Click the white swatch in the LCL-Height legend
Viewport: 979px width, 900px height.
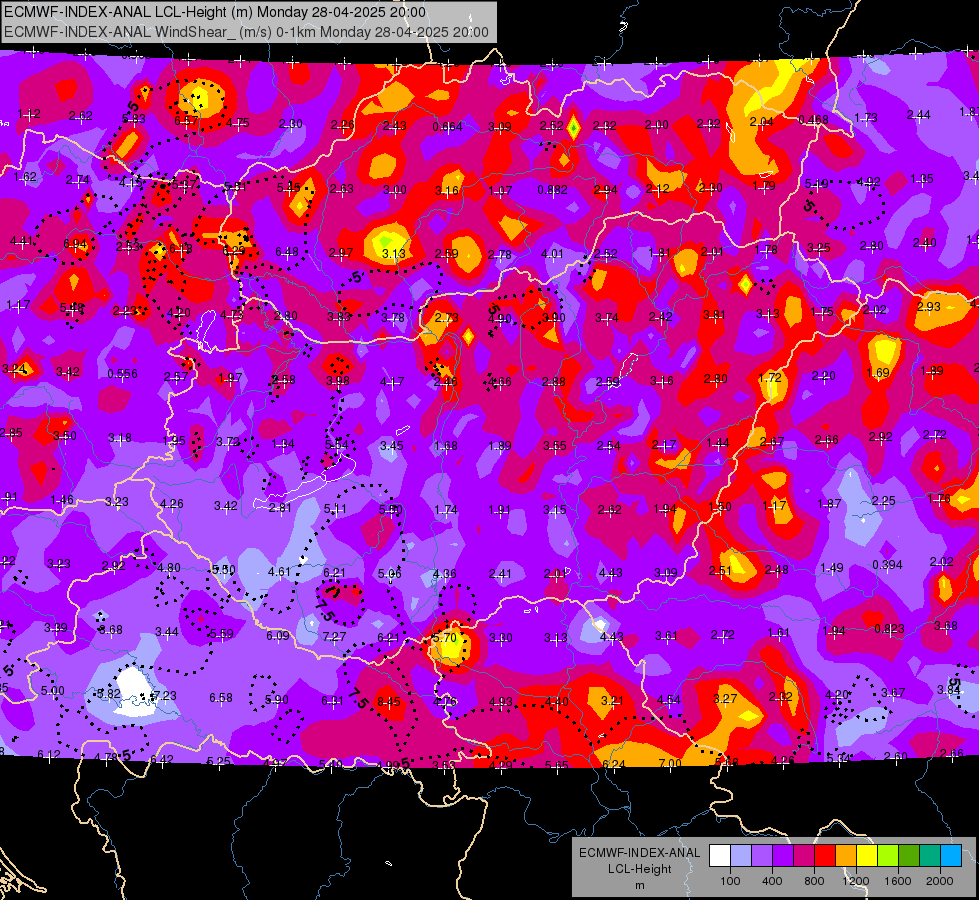click(x=719, y=856)
